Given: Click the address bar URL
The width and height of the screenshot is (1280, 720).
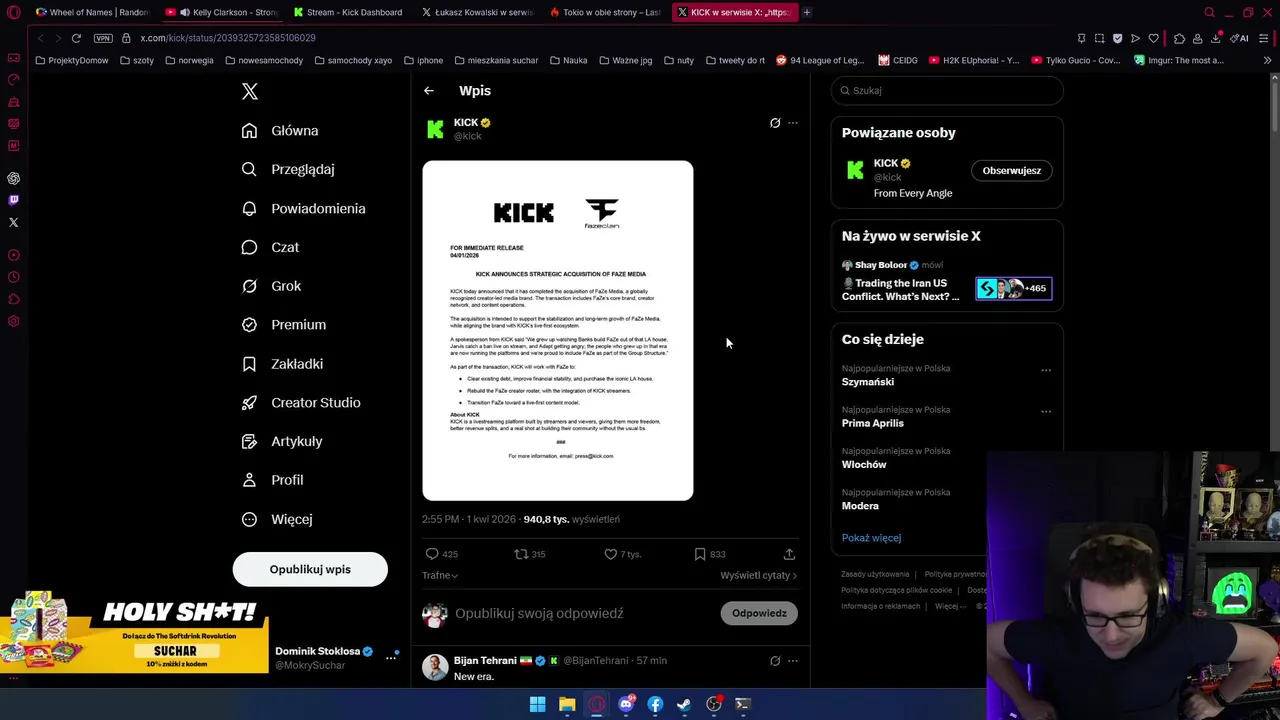Looking at the screenshot, I should [x=228, y=38].
